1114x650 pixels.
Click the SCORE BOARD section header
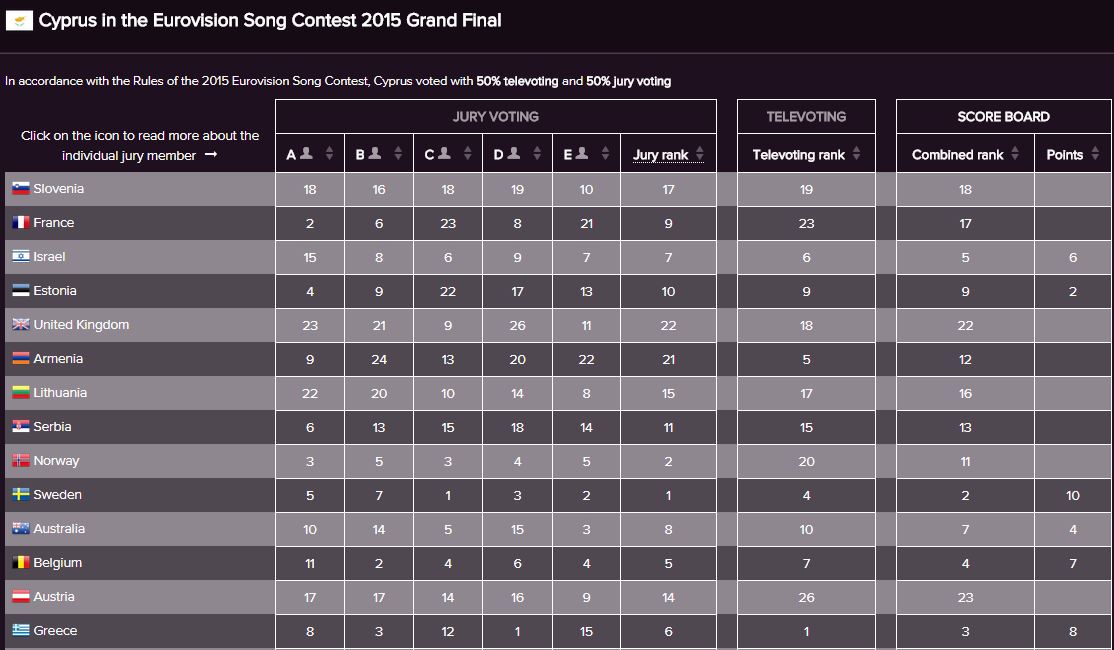pyautogui.click(x=1003, y=117)
